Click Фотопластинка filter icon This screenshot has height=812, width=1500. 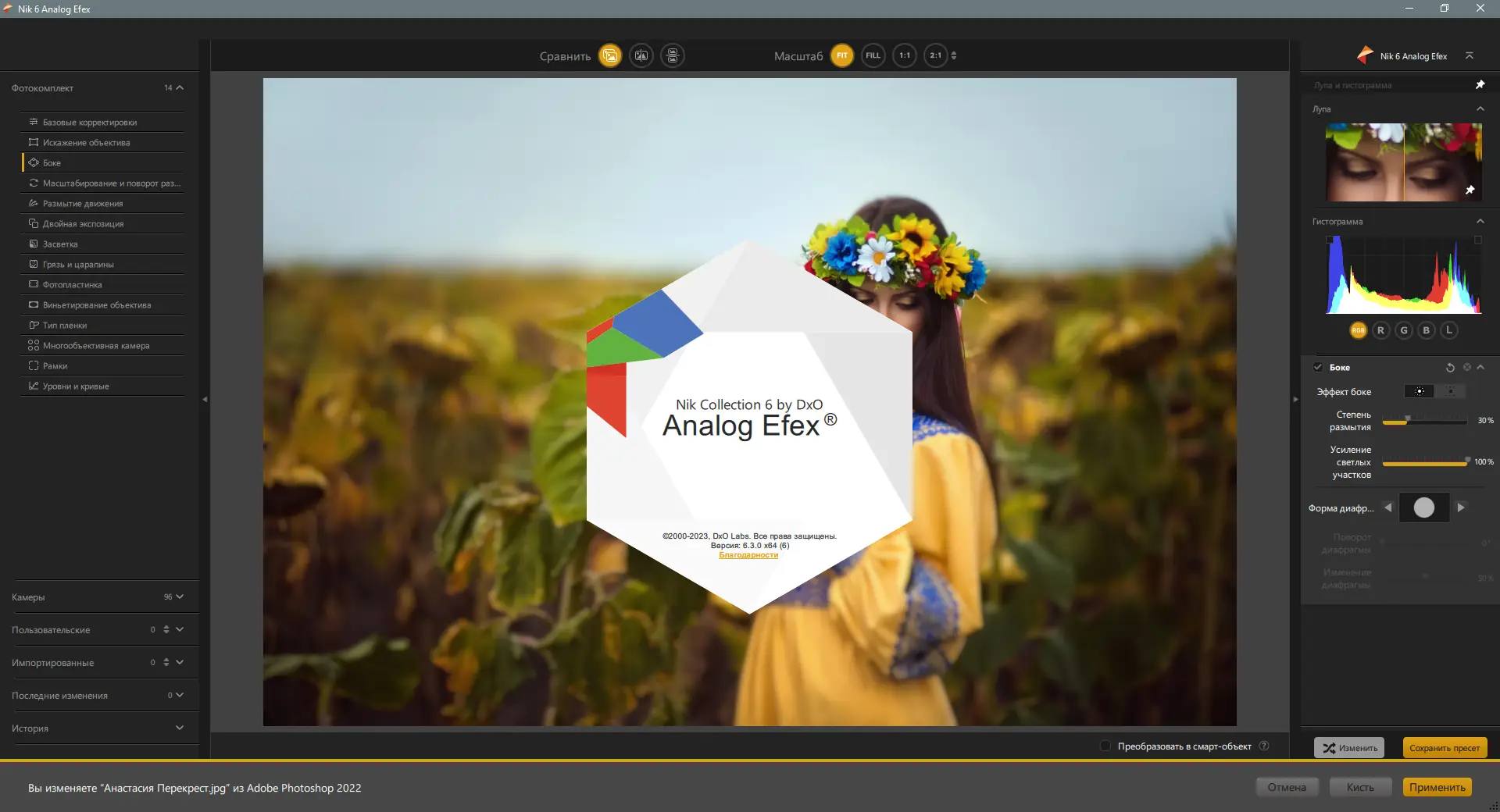34,284
